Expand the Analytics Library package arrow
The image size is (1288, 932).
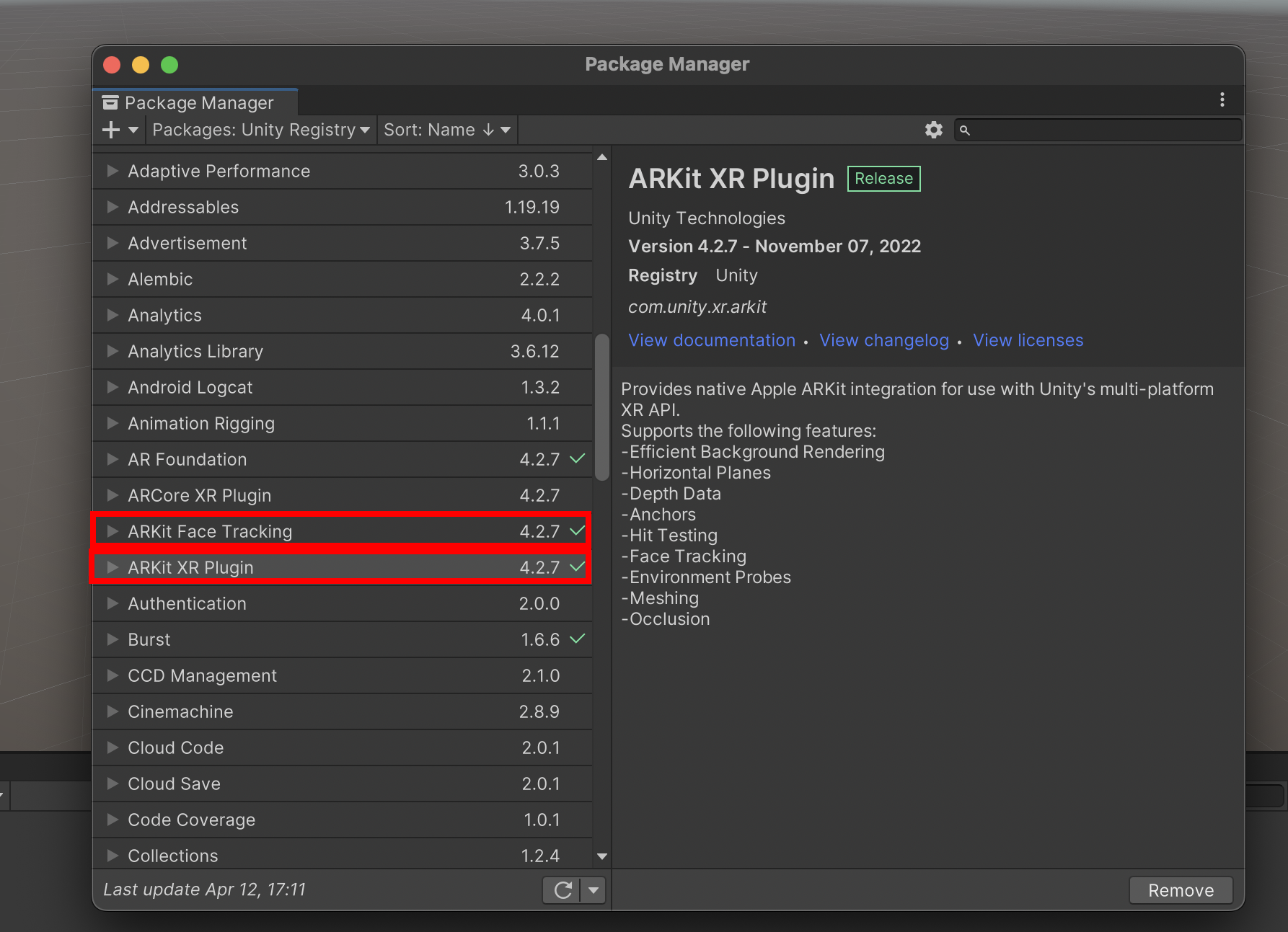pos(113,351)
